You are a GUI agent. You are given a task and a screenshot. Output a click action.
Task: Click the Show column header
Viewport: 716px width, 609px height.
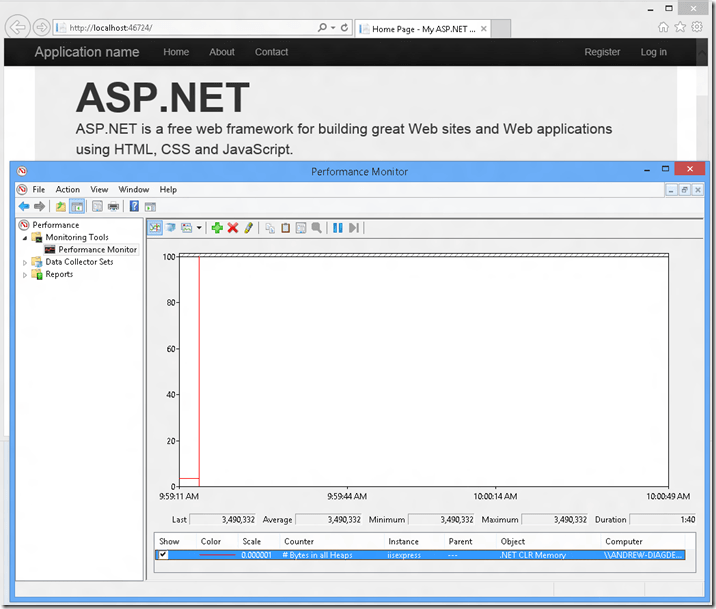(x=169, y=541)
